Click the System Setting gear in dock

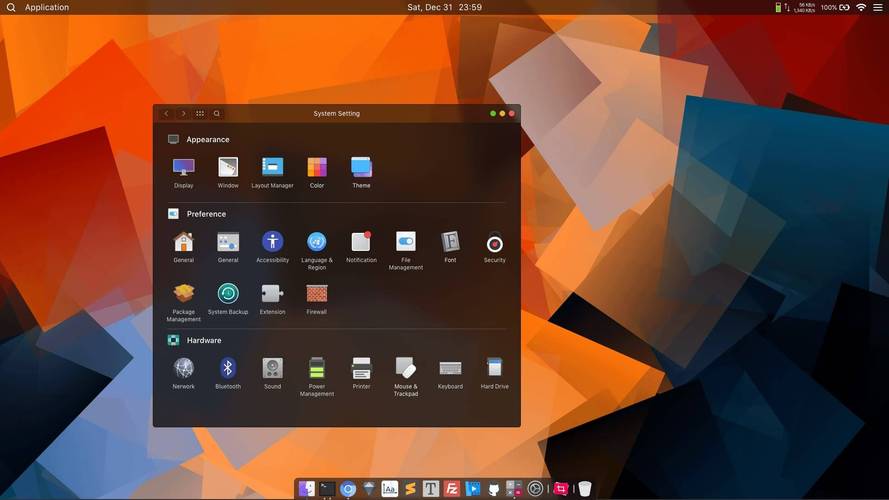point(535,489)
